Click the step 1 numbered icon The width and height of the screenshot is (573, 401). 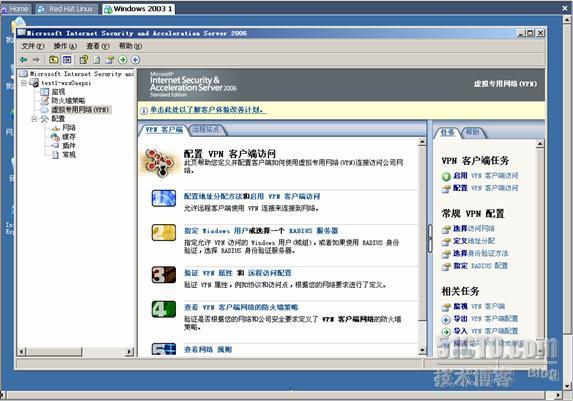[x=164, y=198]
